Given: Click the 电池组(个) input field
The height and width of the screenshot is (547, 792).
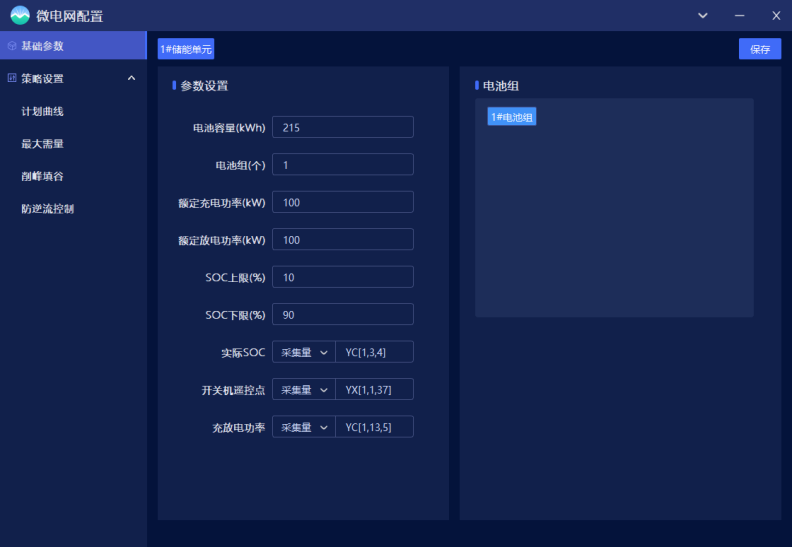Looking at the screenshot, I should 343,165.
